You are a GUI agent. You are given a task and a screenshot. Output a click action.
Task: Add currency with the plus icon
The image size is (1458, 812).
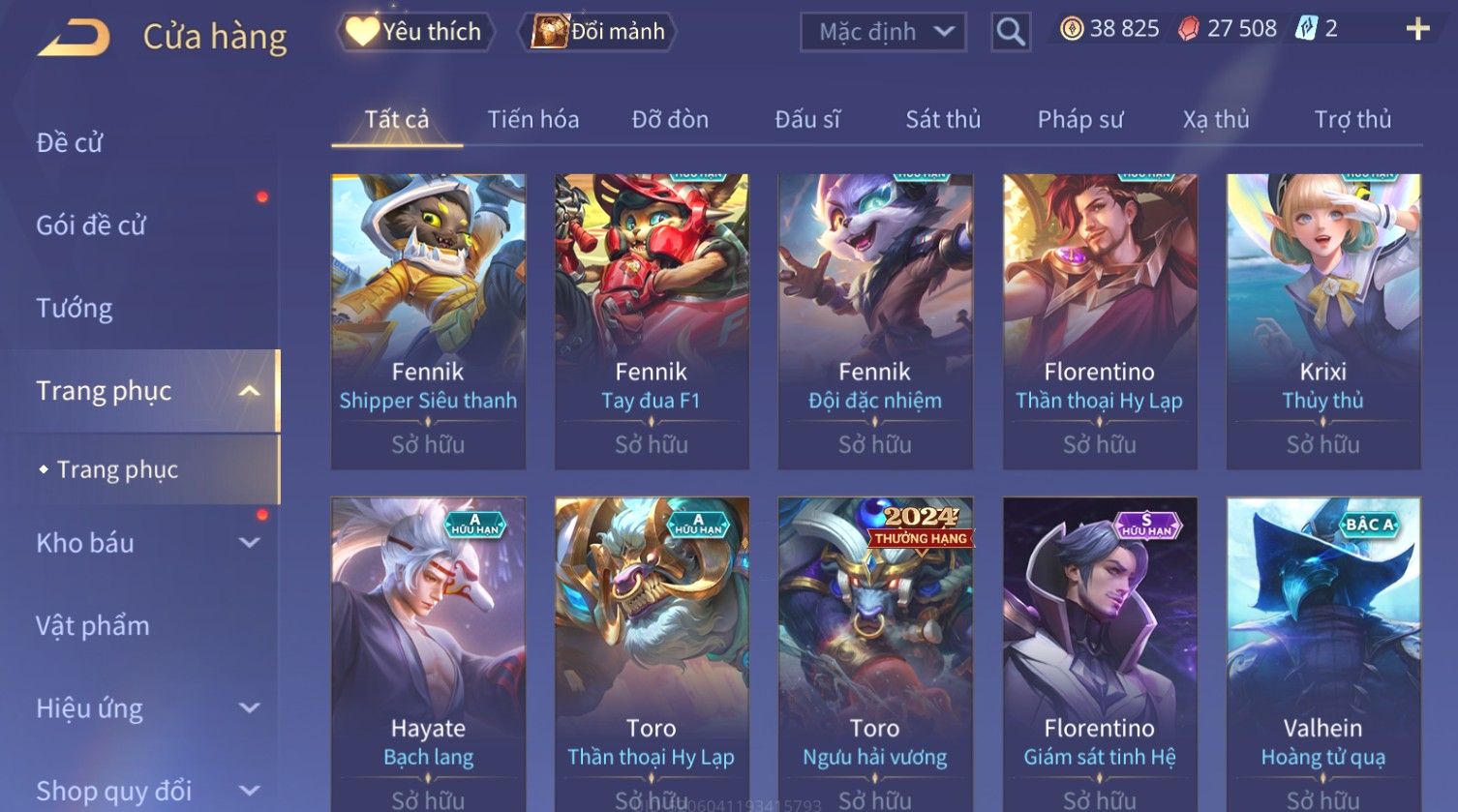pos(1417,29)
